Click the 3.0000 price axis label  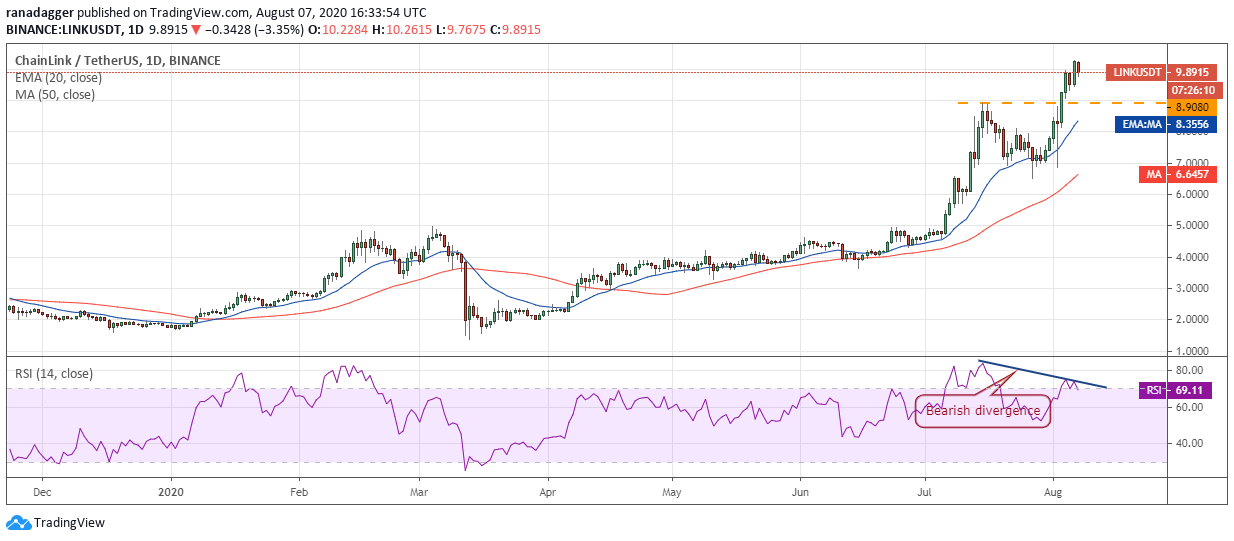coord(1193,288)
